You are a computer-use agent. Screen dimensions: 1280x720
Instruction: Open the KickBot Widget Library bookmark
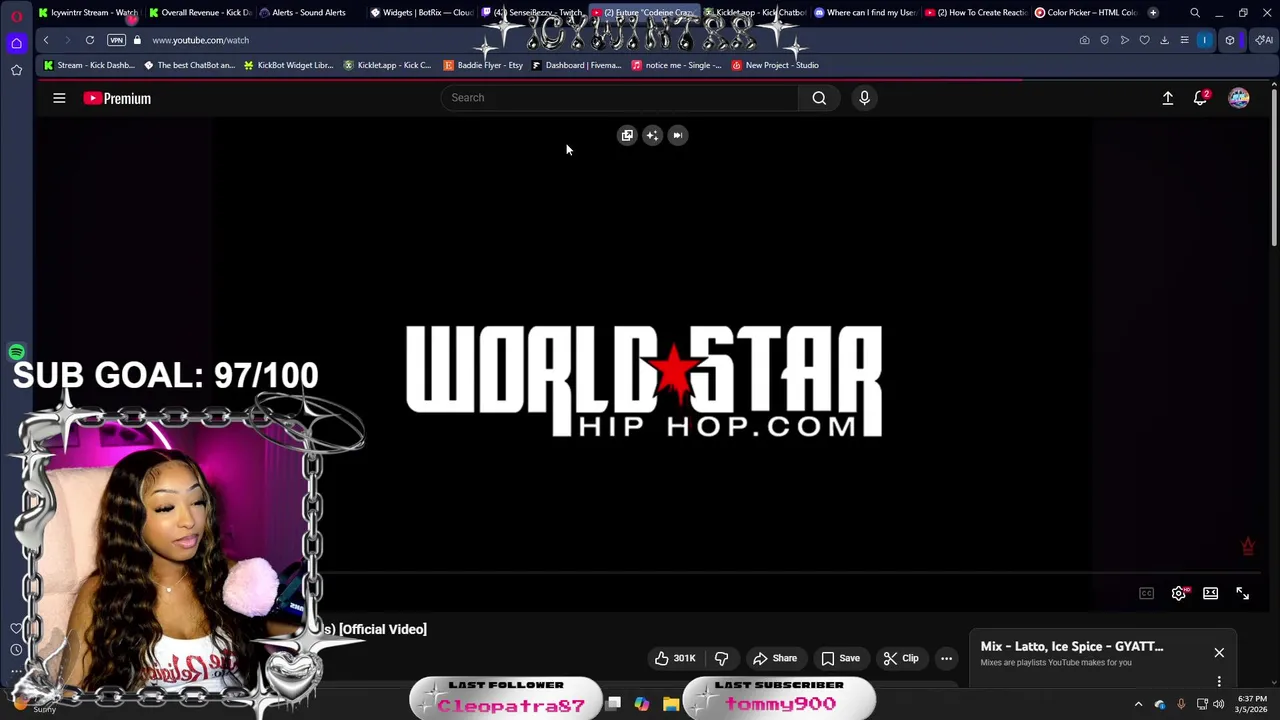coord(288,65)
